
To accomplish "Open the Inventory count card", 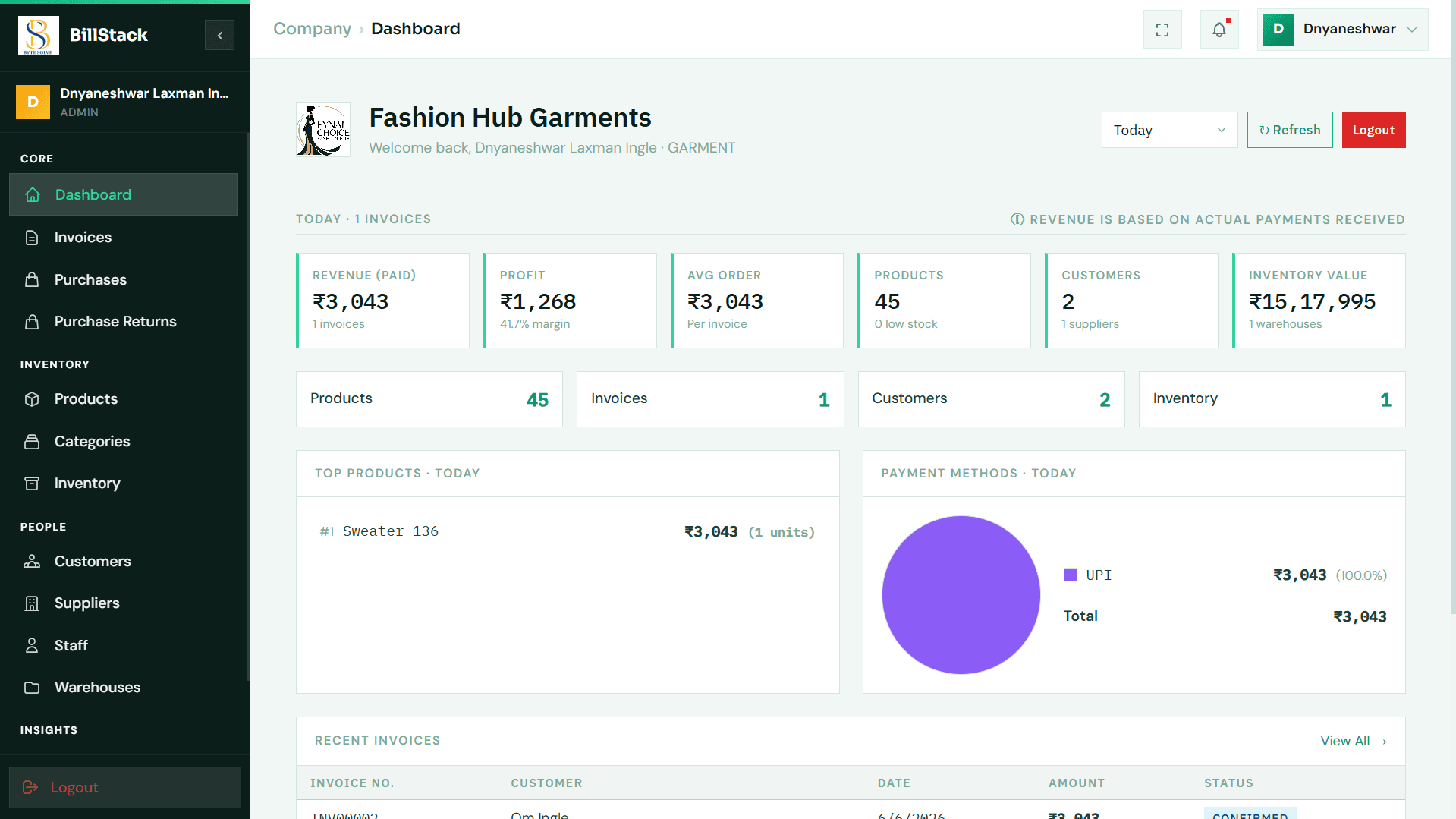I will pyautogui.click(x=1272, y=399).
